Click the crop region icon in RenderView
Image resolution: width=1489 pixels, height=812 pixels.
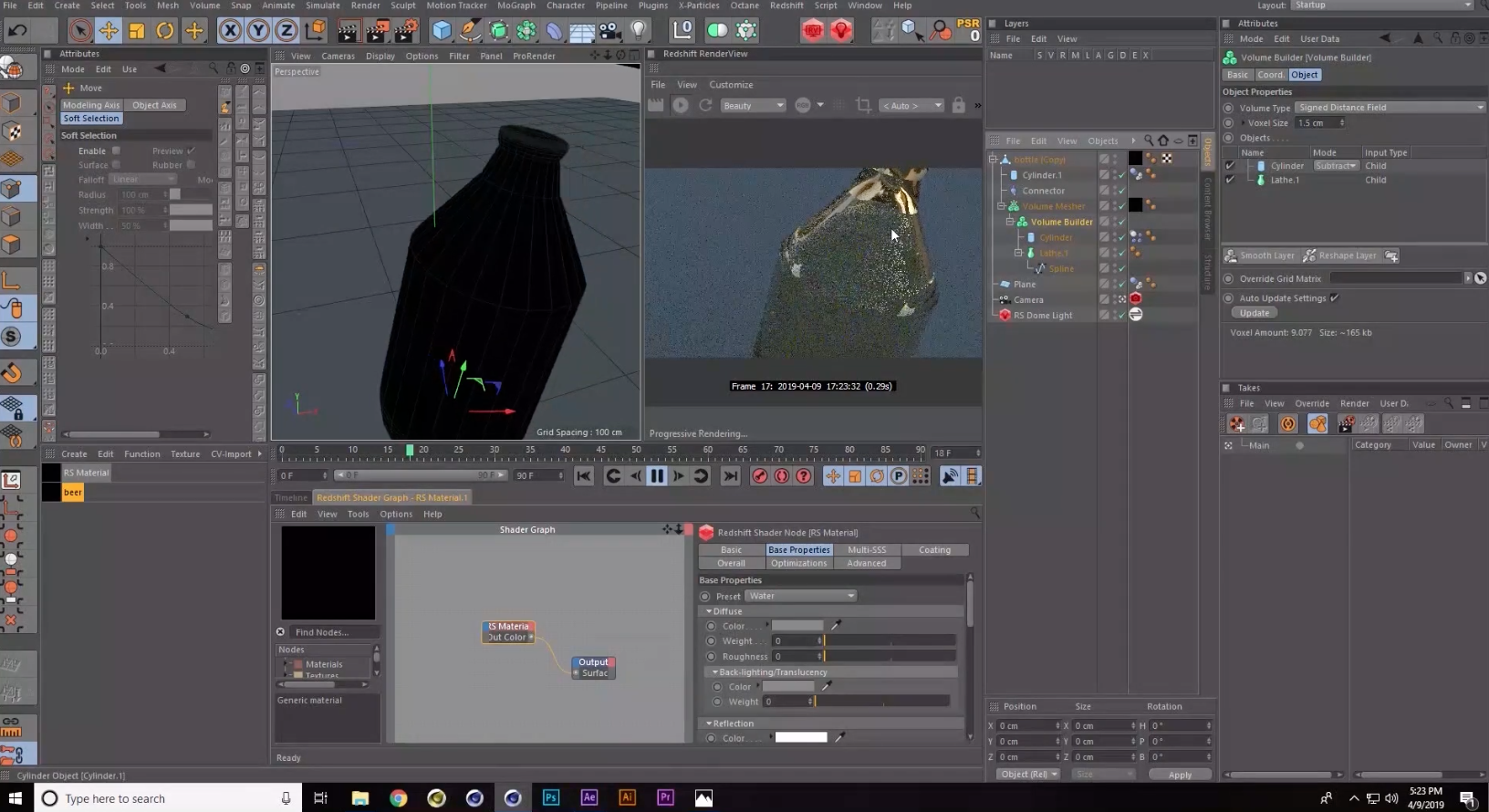point(863,106)
